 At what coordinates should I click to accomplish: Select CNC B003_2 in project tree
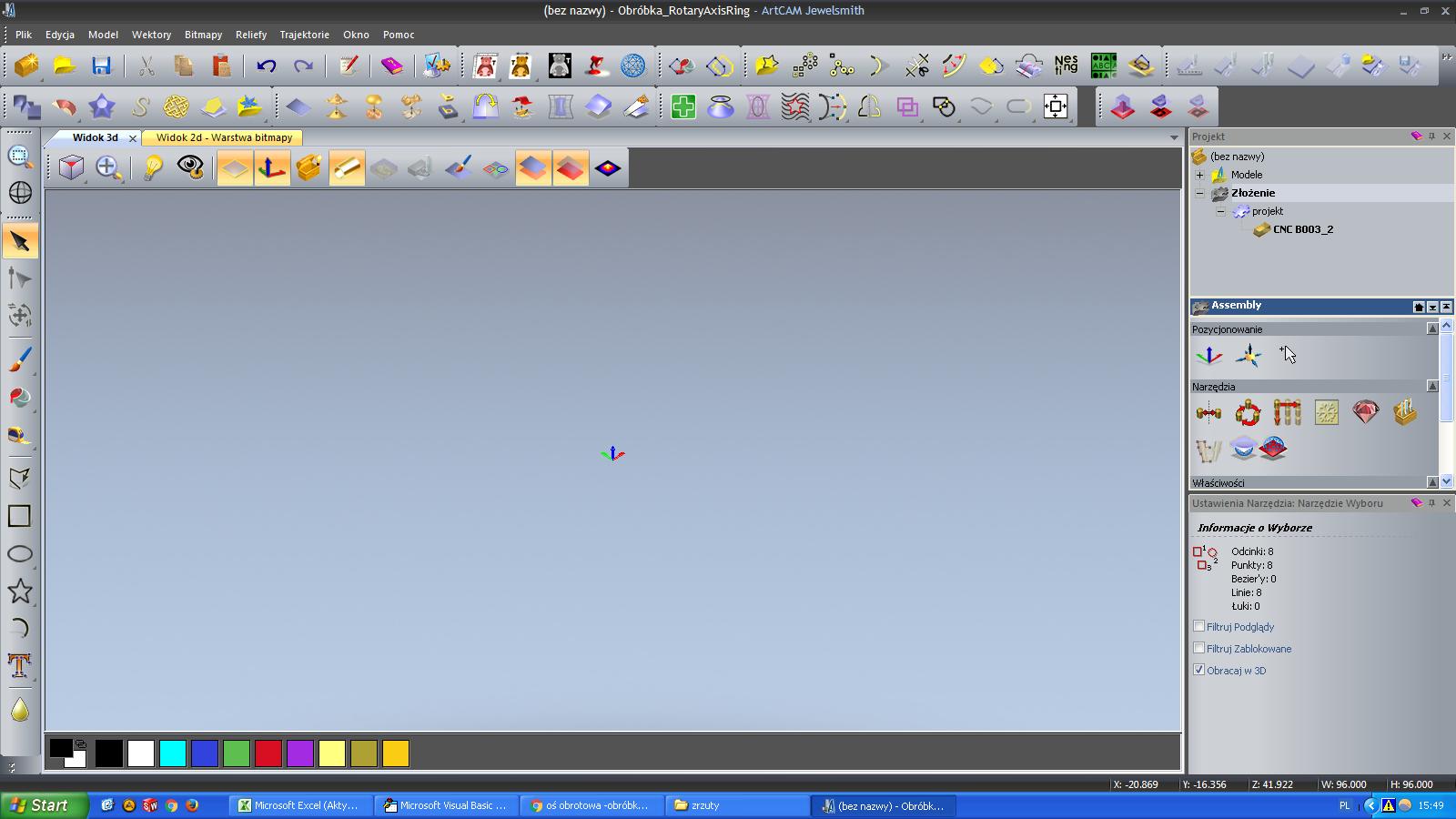tap(1303, 229)
